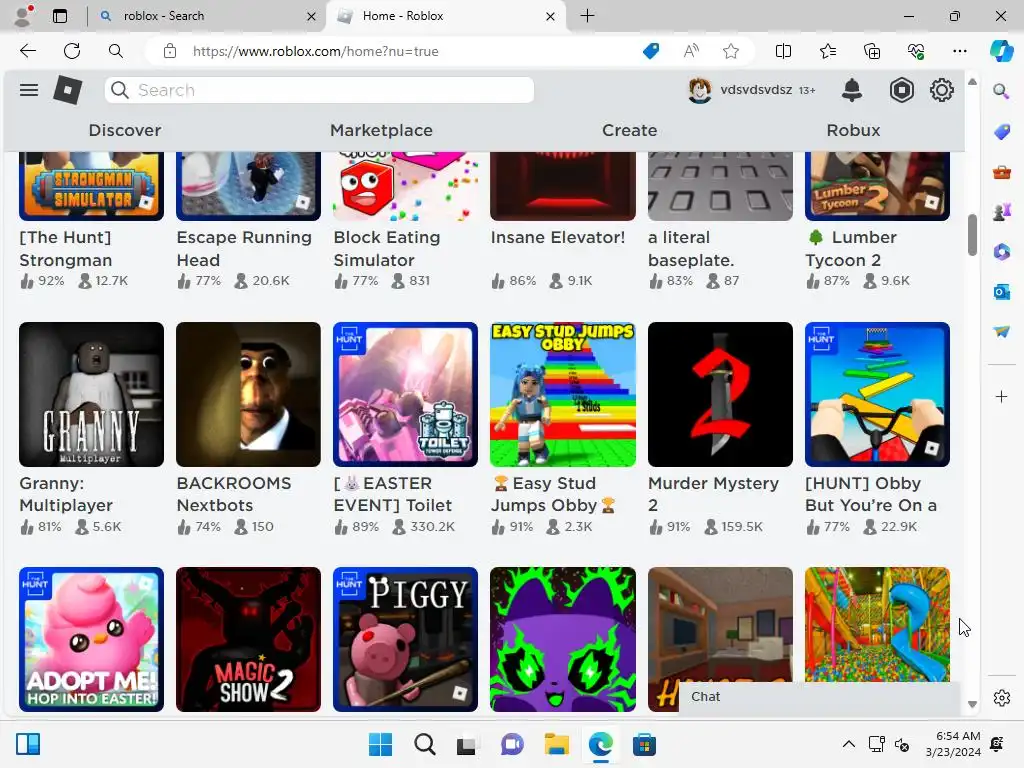Open the BACKROOMS Nextbots thumbnail

(x=248, y=394)
